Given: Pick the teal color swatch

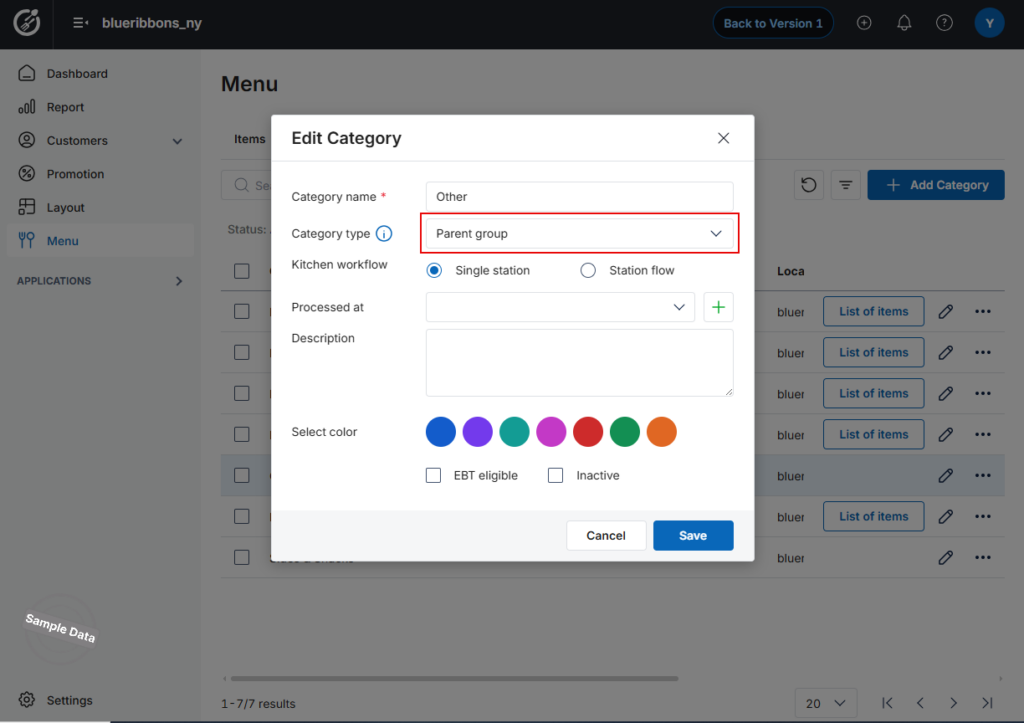Looking at the screenshot, I should point(515,432).
